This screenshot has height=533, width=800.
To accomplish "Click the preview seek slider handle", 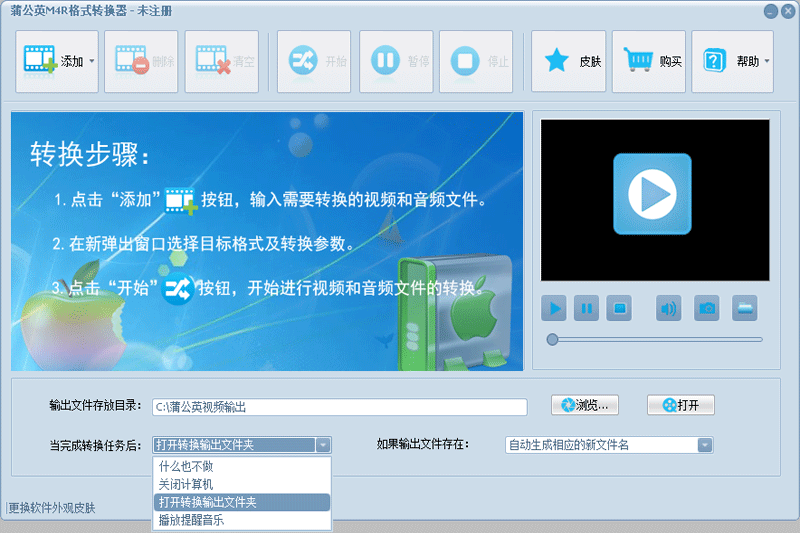I will coord(552,340).
